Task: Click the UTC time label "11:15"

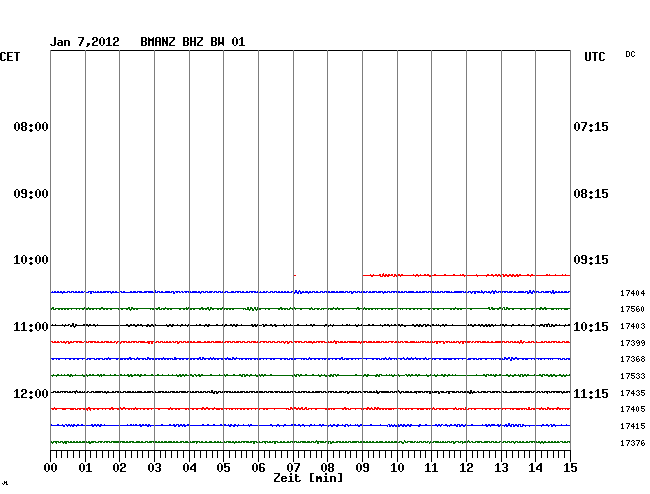Action: 591,393
